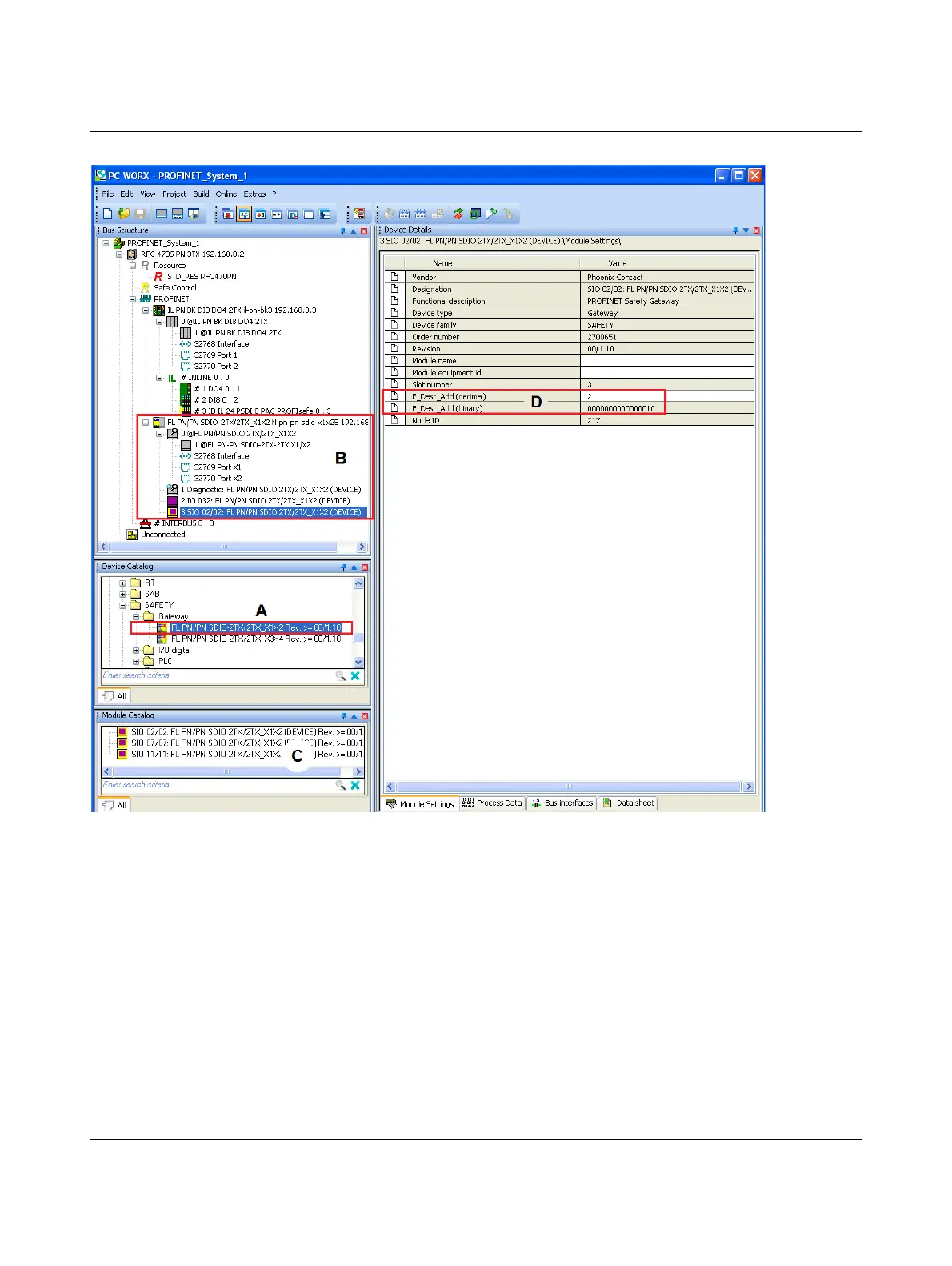Click the New Project toolbar icon
Screen dimensions: 952x1266
coord(108,214)
